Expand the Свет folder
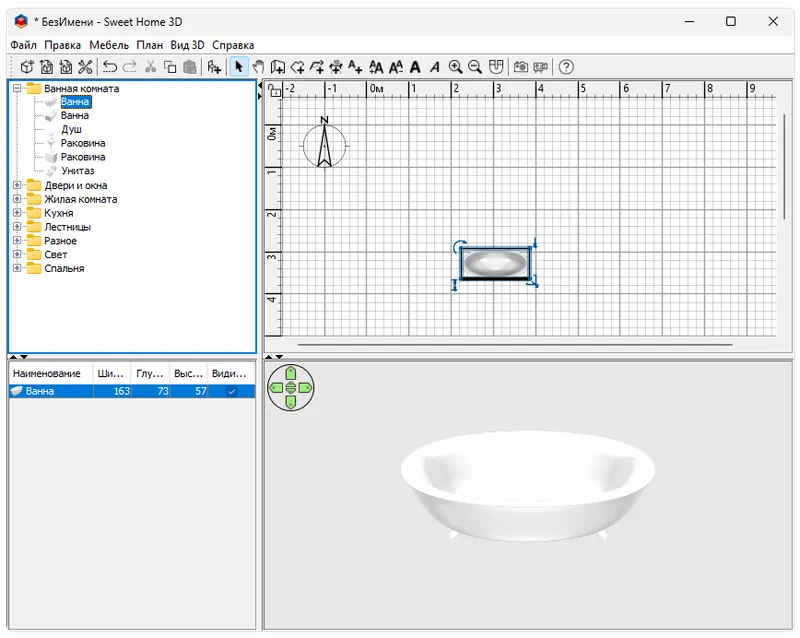The height and width of the screenshot is (638, 800). click(x=17, y=254)
